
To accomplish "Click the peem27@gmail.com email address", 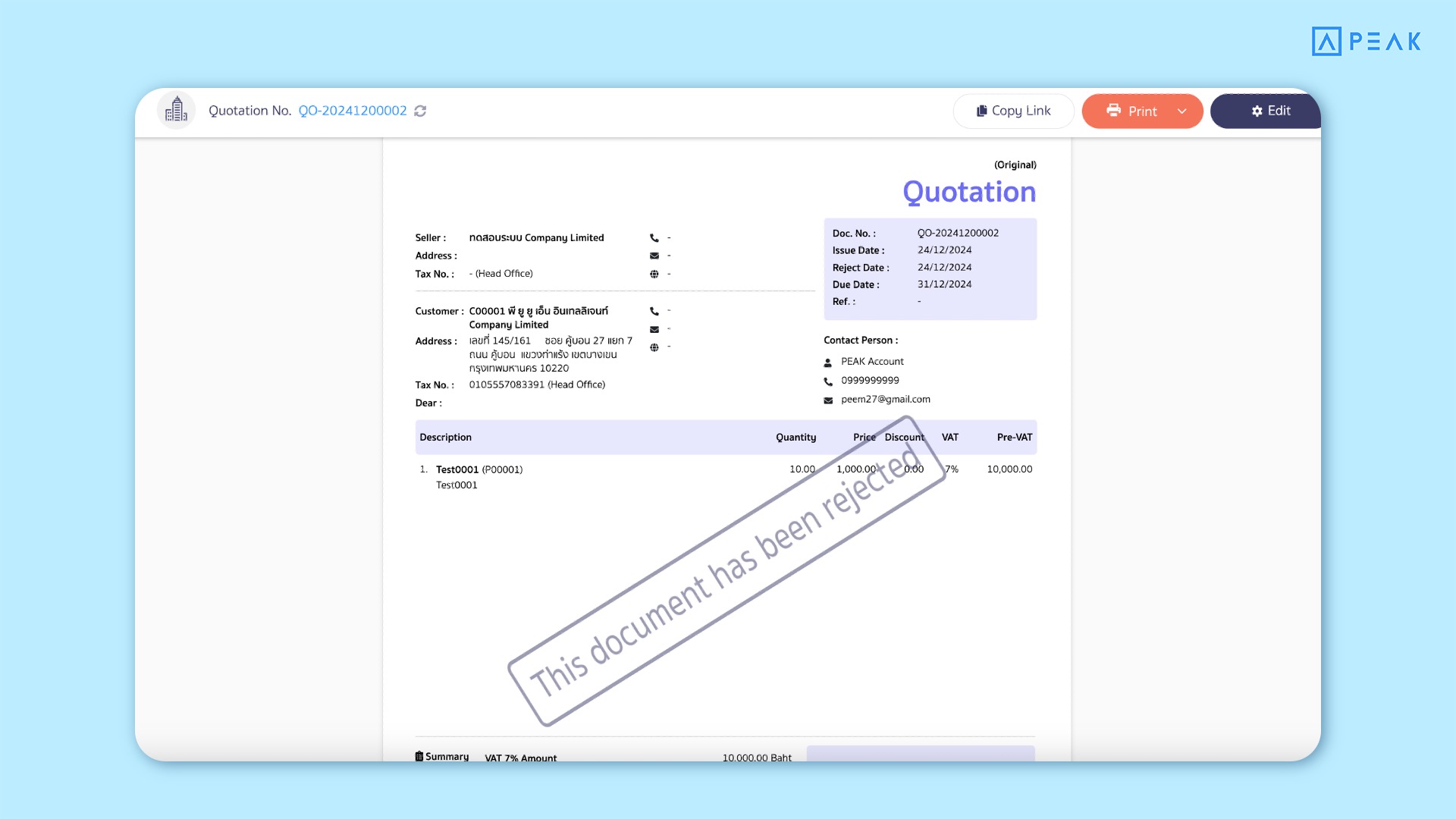I will click(x=884, y=399).
